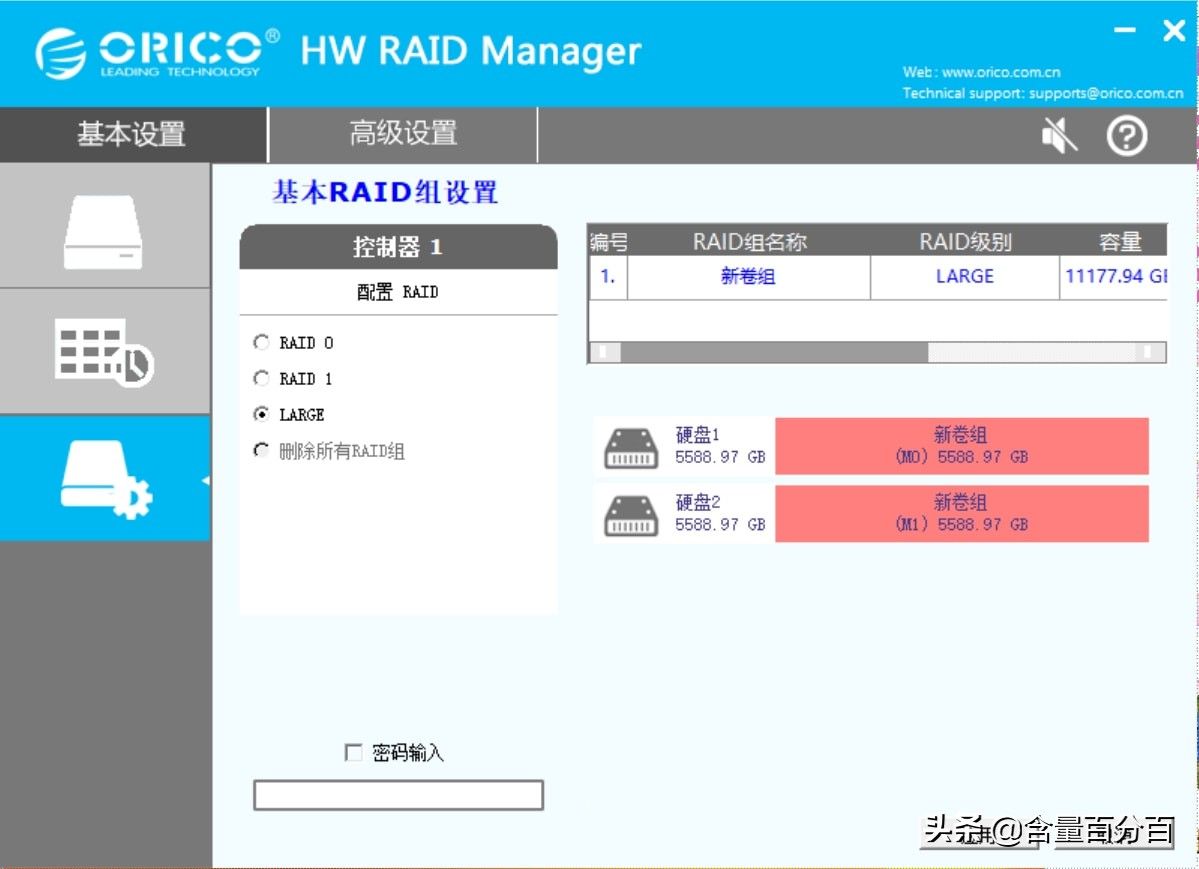The image size is (1199, 869).
Task: Select the RAID 1 radio option
Action: (262, 378)
